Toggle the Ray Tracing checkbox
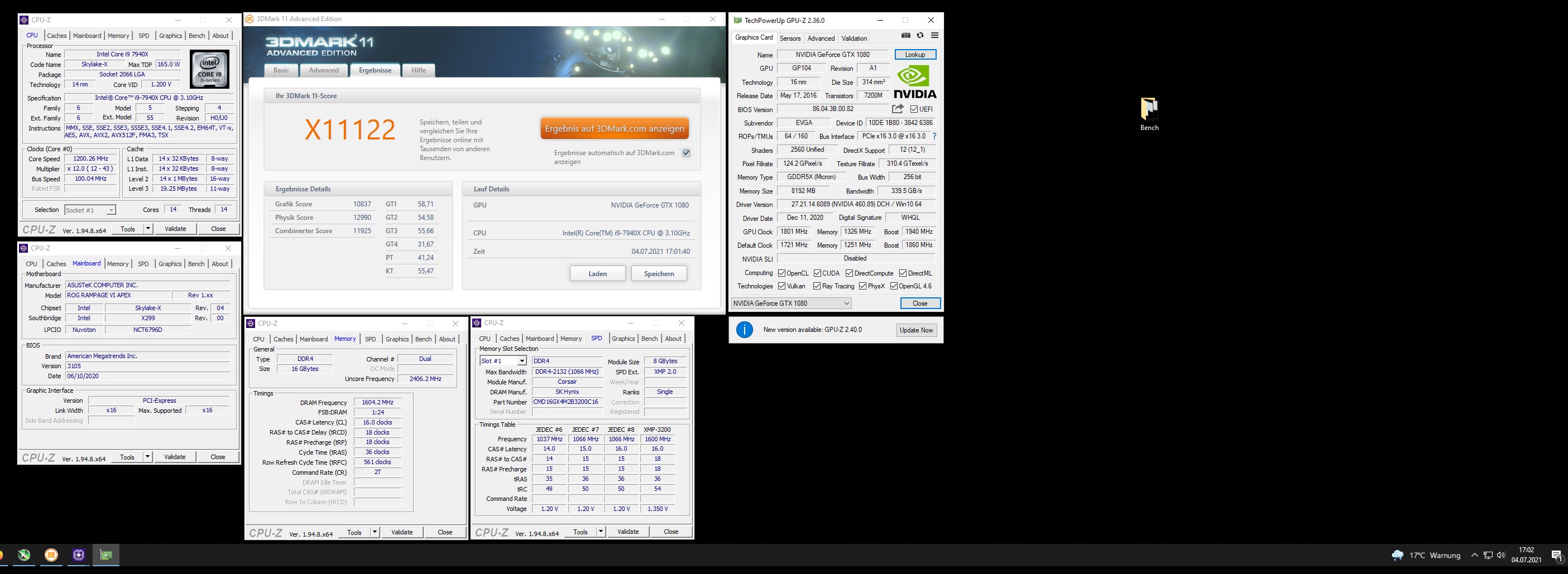The width and height of the screenshot is (1568, 574). coord(817,286)
